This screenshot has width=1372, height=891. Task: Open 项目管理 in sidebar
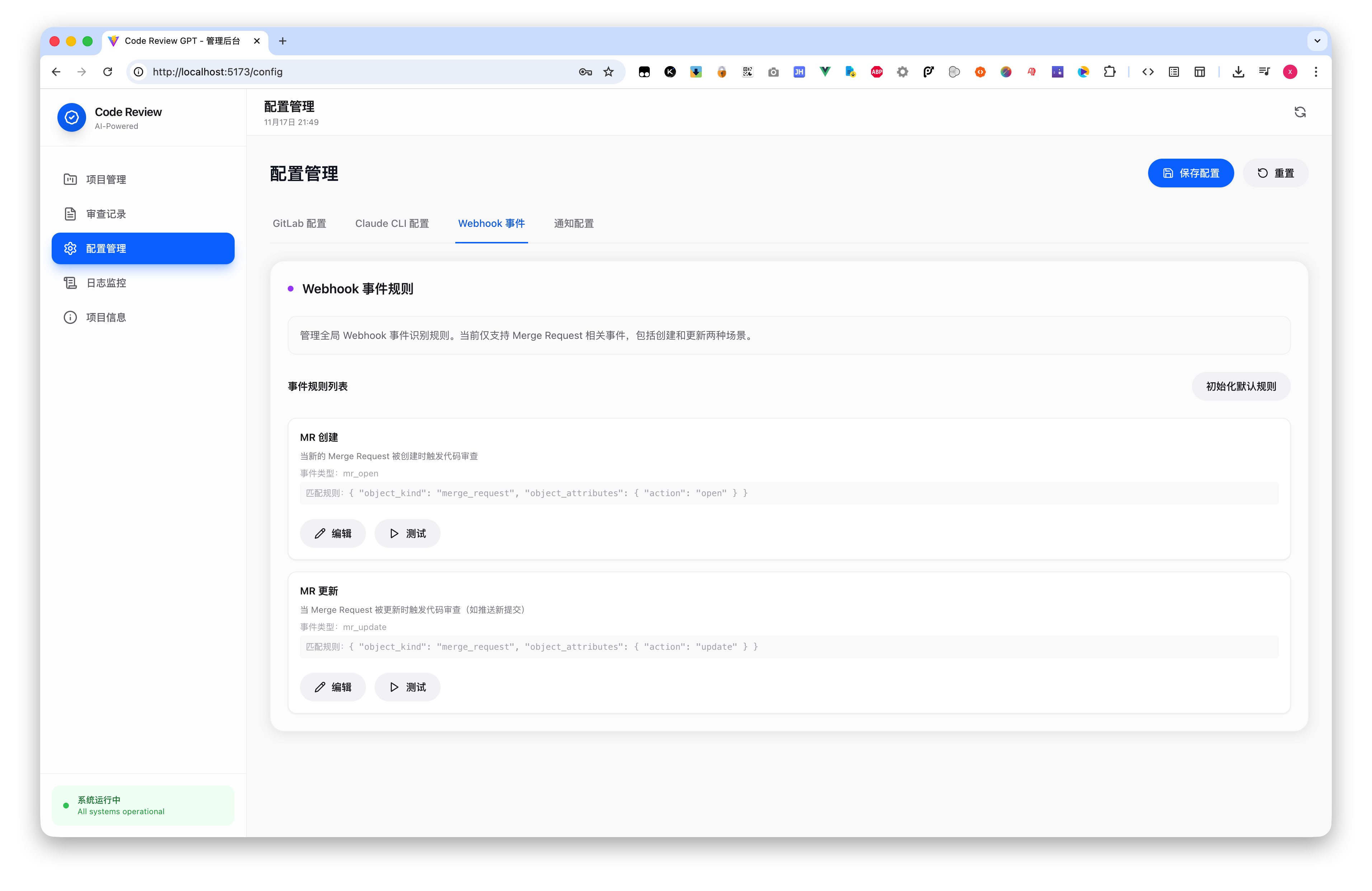106,179
